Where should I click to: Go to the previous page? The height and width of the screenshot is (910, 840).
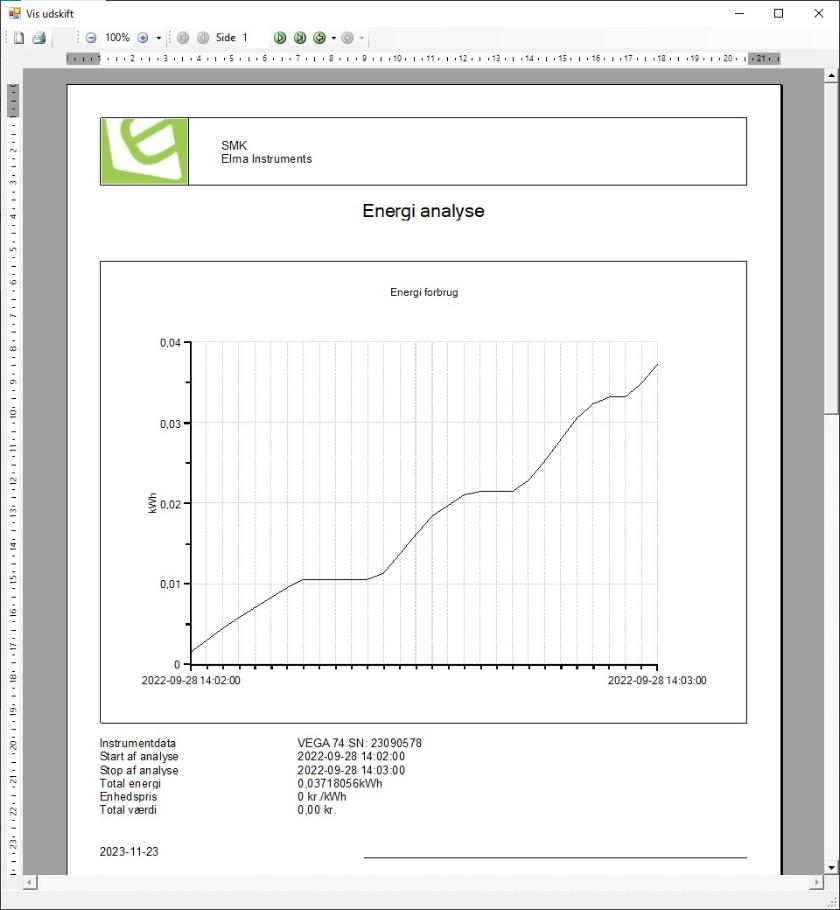203,38
